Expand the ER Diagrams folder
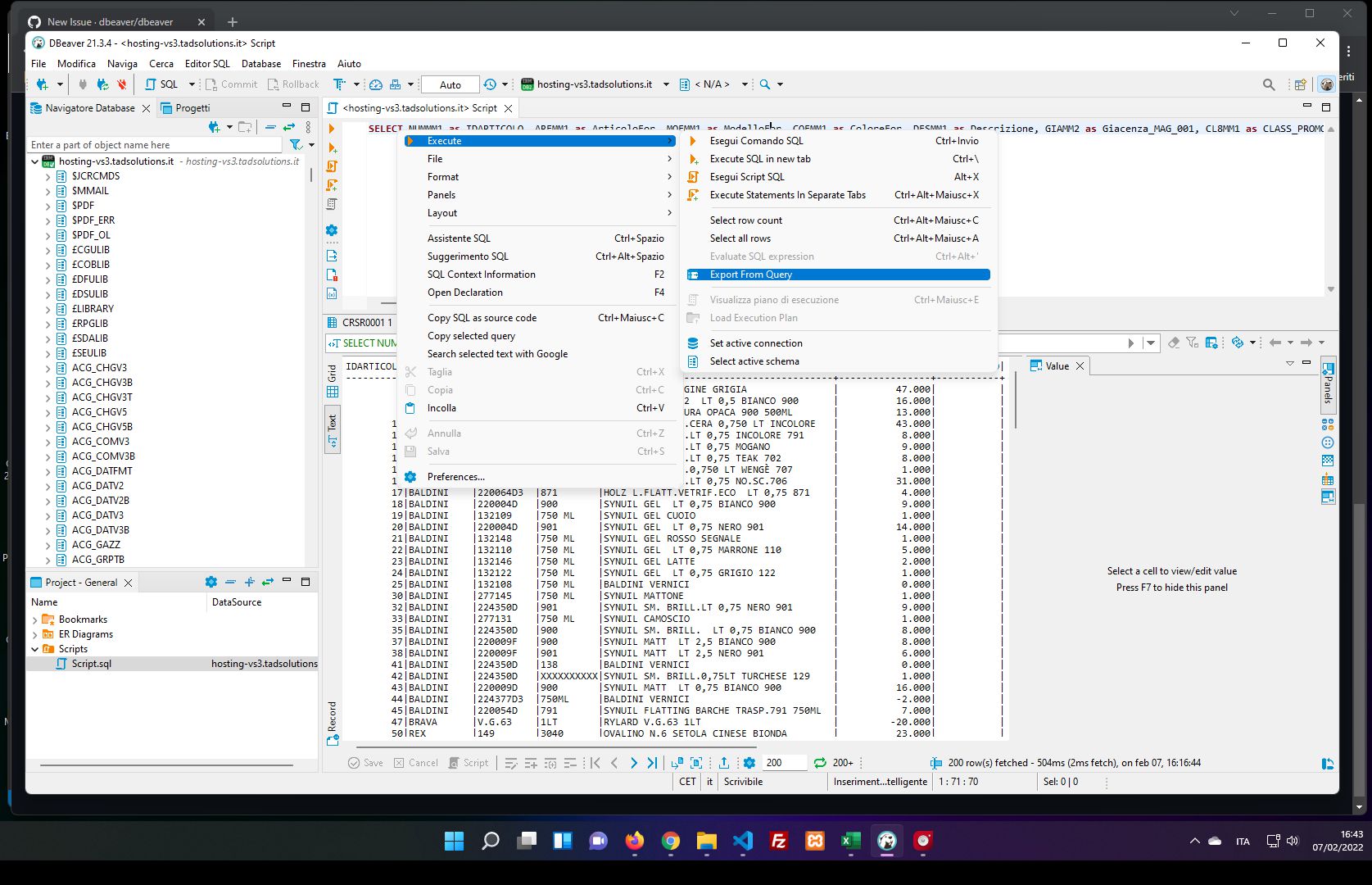1372x885 pixels. coord(35,634)
